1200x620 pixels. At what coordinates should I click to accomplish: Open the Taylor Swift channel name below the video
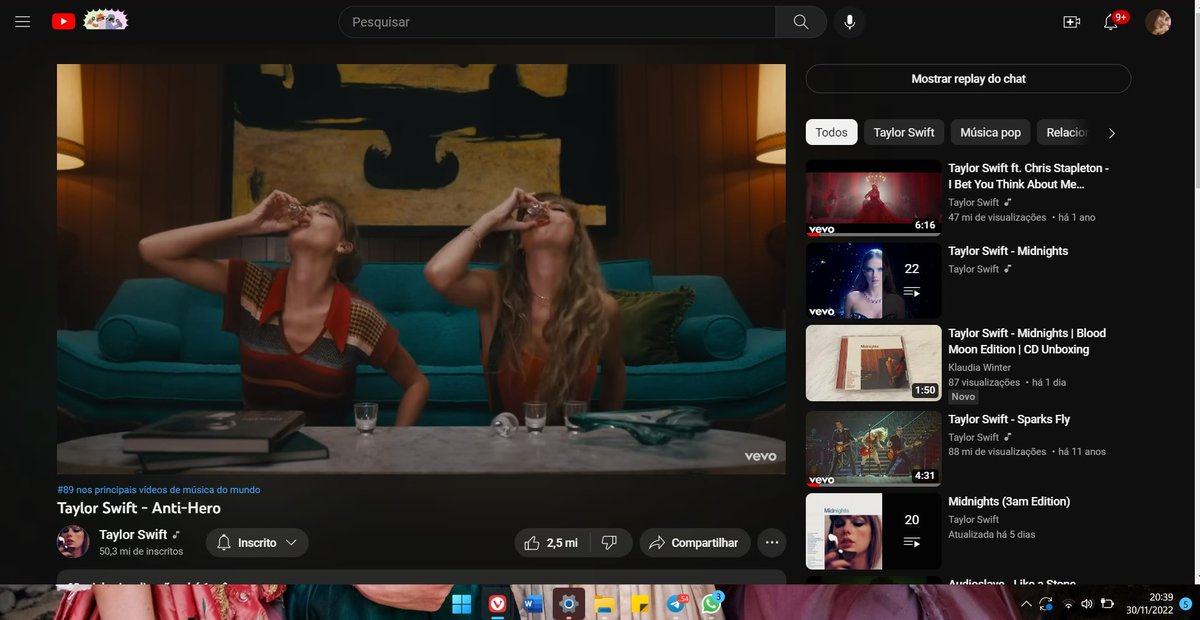133,535
